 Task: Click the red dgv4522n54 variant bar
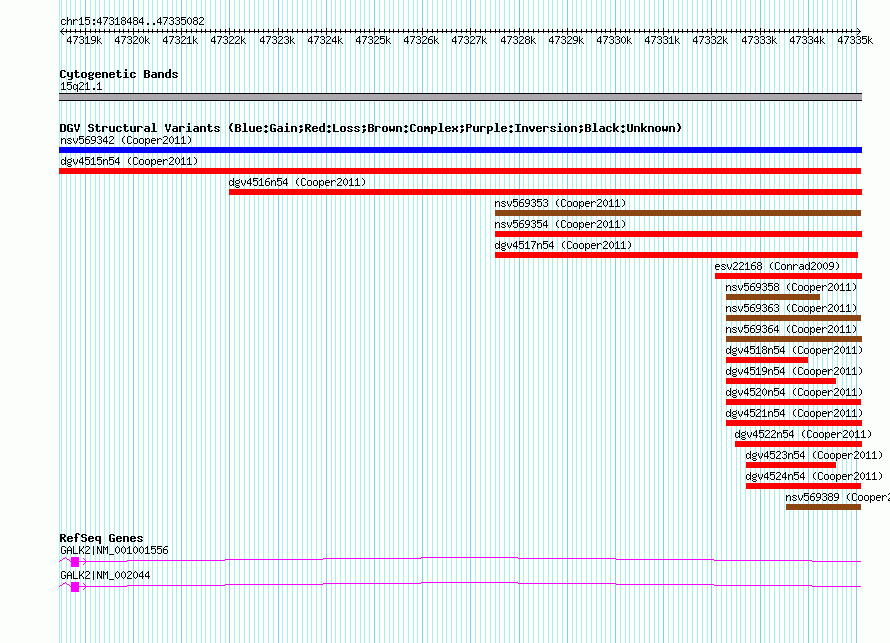pyautogui.click(x=799, y=444)
